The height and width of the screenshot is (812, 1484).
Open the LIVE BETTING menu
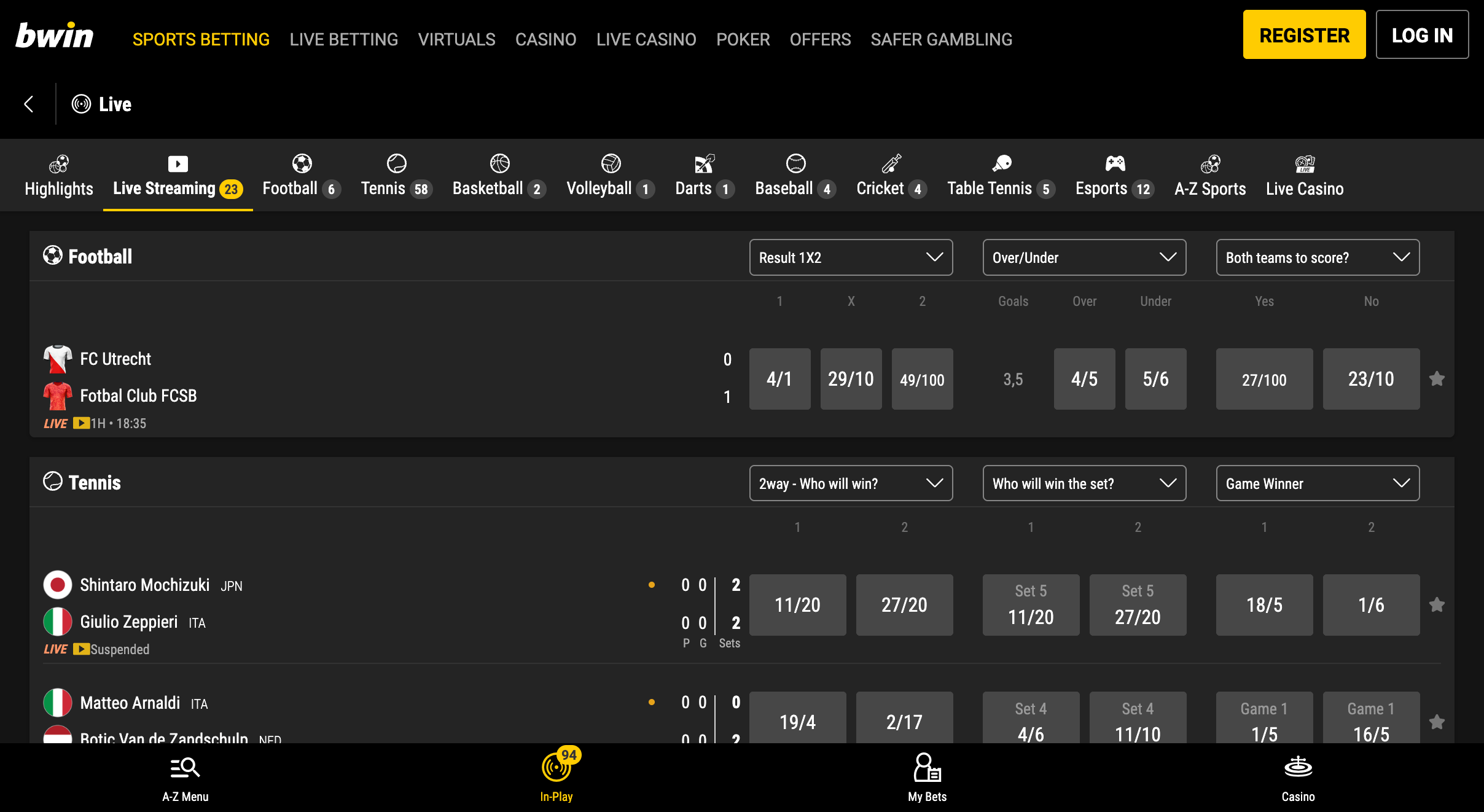(344, 39)
